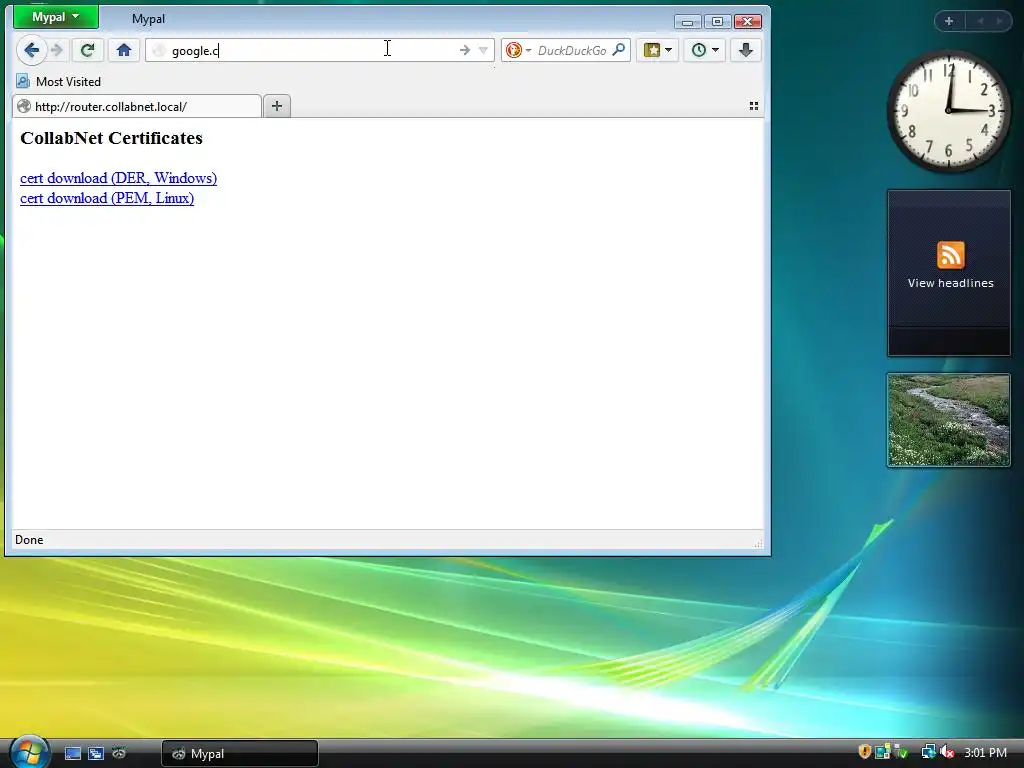Reload the current page
The width and height of the screenshot is (1024, 768).
pos(87,50)
